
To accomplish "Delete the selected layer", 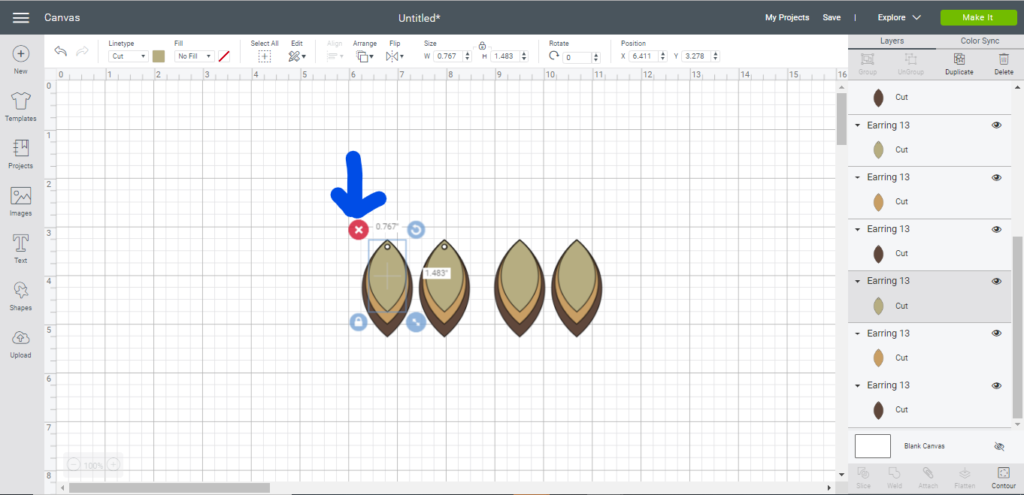I will (1004, 64).
